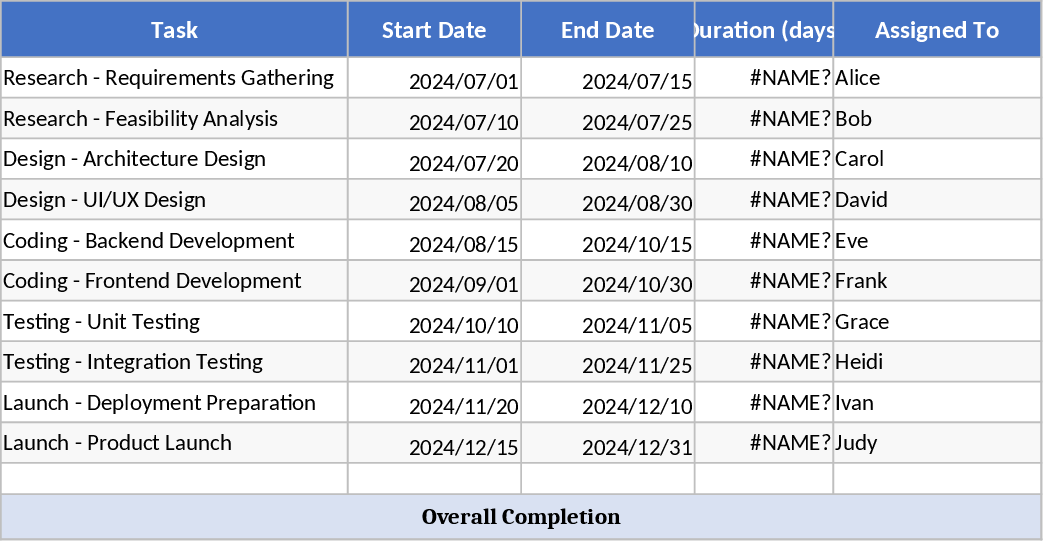1043x541 pixels.
Task: Click the Task column header
Action: point(174,30)
